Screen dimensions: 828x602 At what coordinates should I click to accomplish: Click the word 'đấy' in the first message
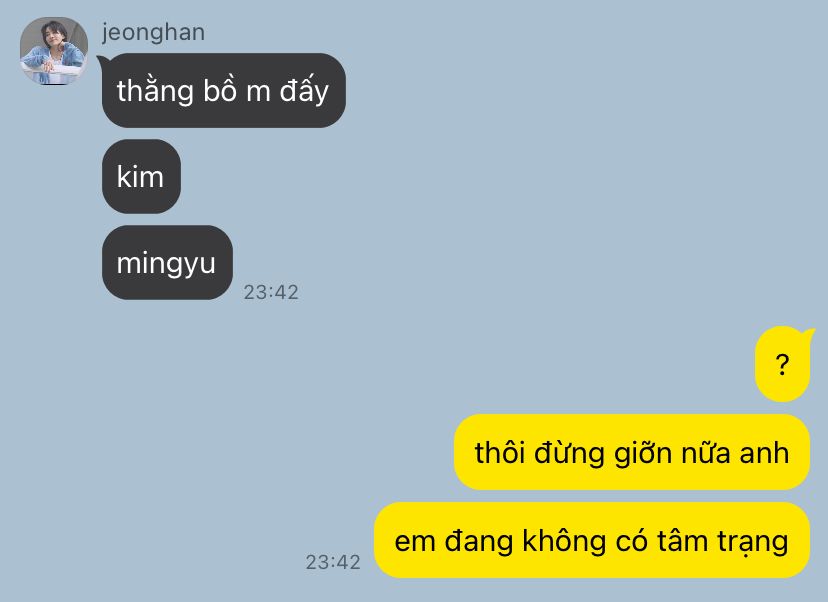(x=304, y=91)
